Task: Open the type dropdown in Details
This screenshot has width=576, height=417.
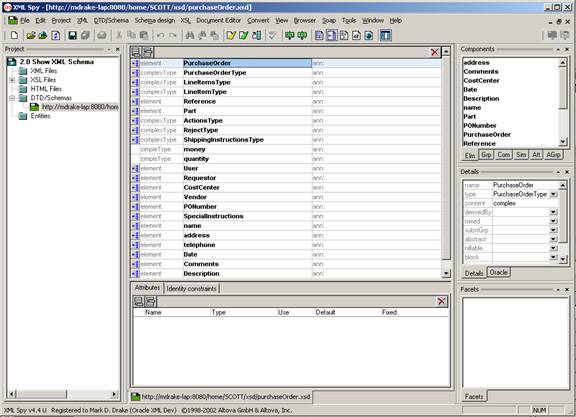Action: (553, 194)
